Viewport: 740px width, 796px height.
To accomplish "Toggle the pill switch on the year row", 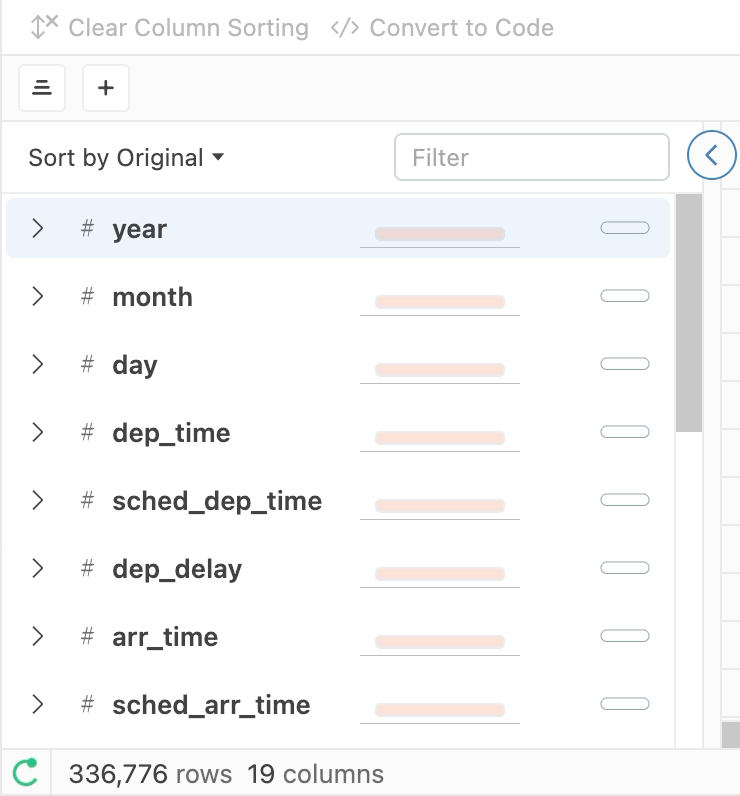I will click(624, 228).
